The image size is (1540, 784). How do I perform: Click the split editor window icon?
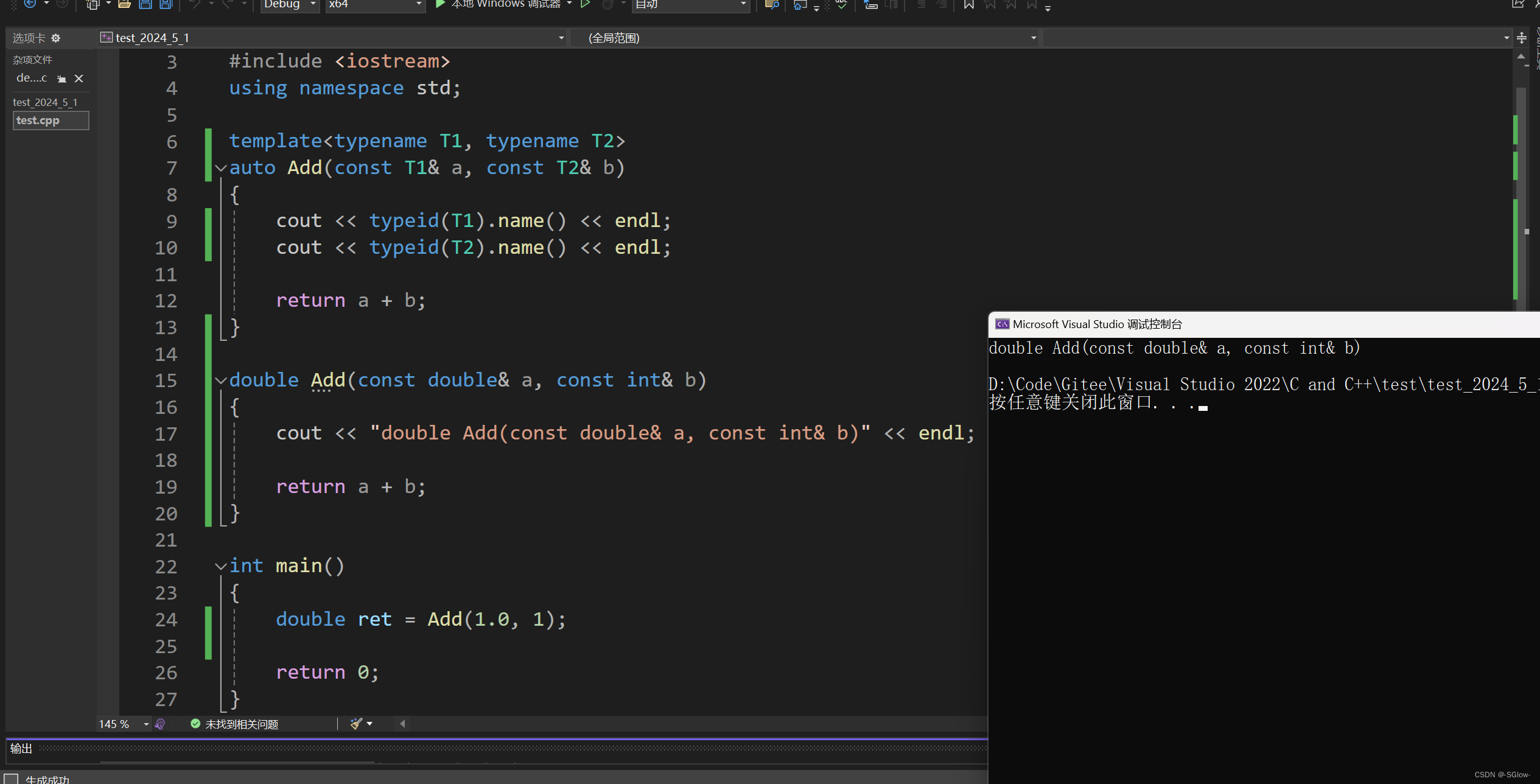(1521, 38)
